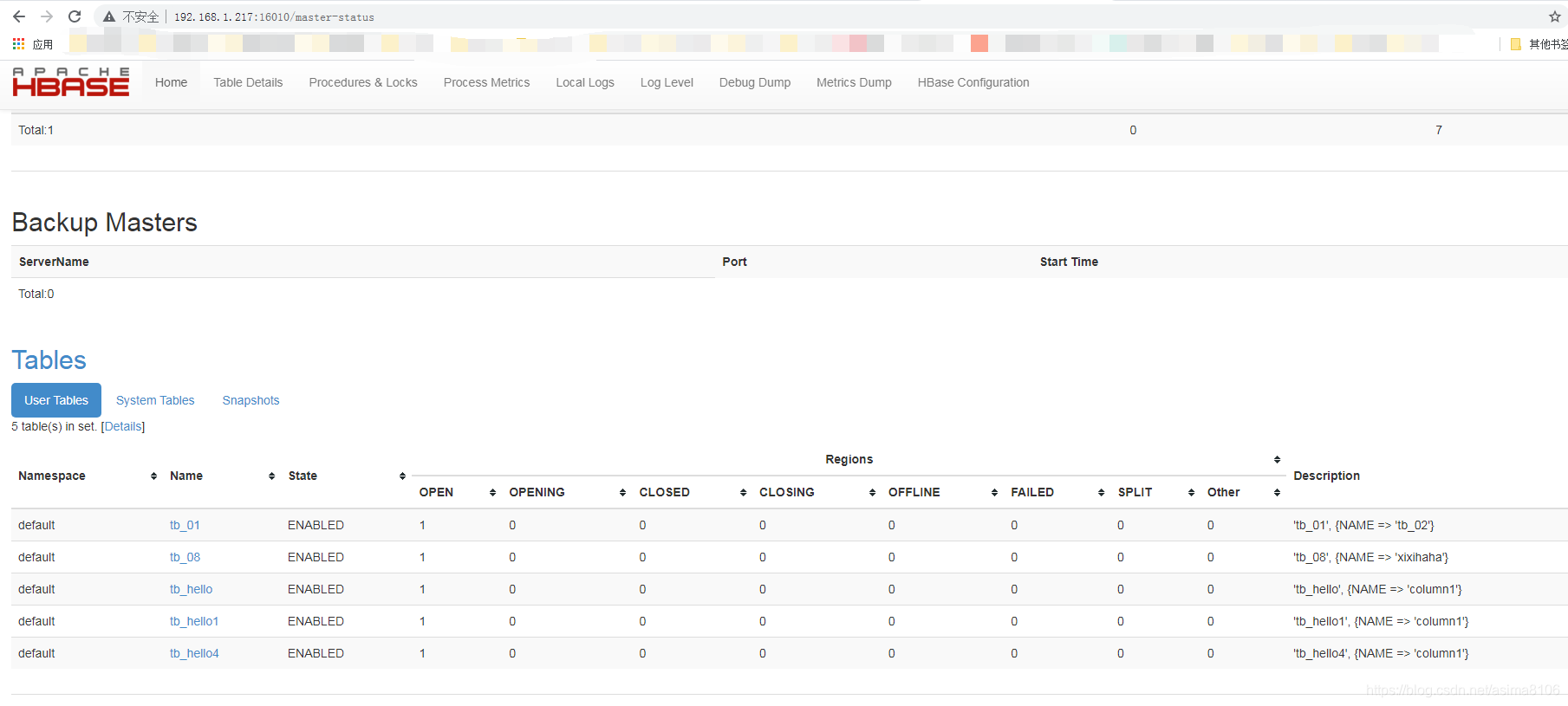This screenshot has width=1568, height=706.
Task: Click the Start Time column header
Action: tap(1069, 262)
